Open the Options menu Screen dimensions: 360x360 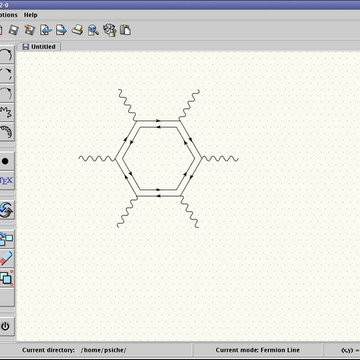tap(8, 15)
